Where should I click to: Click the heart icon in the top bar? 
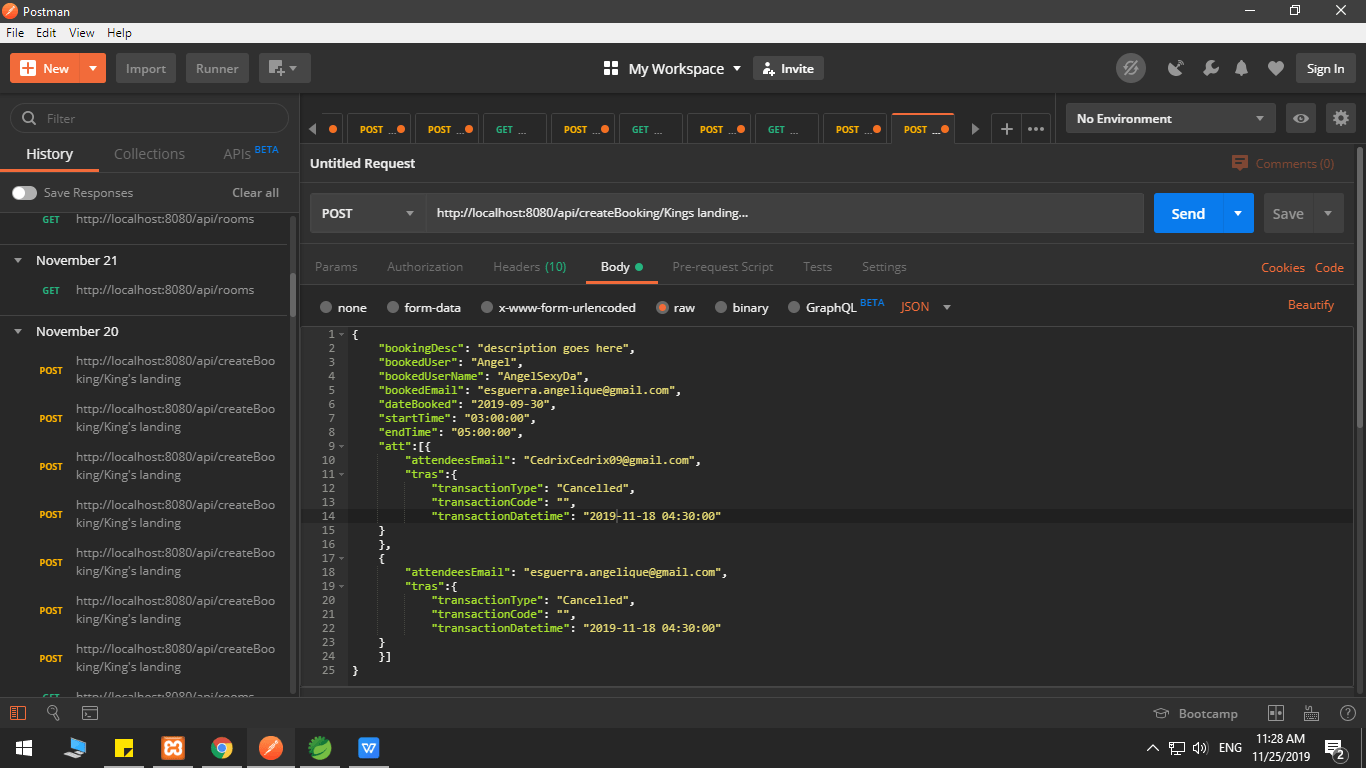coord(1276,68)
